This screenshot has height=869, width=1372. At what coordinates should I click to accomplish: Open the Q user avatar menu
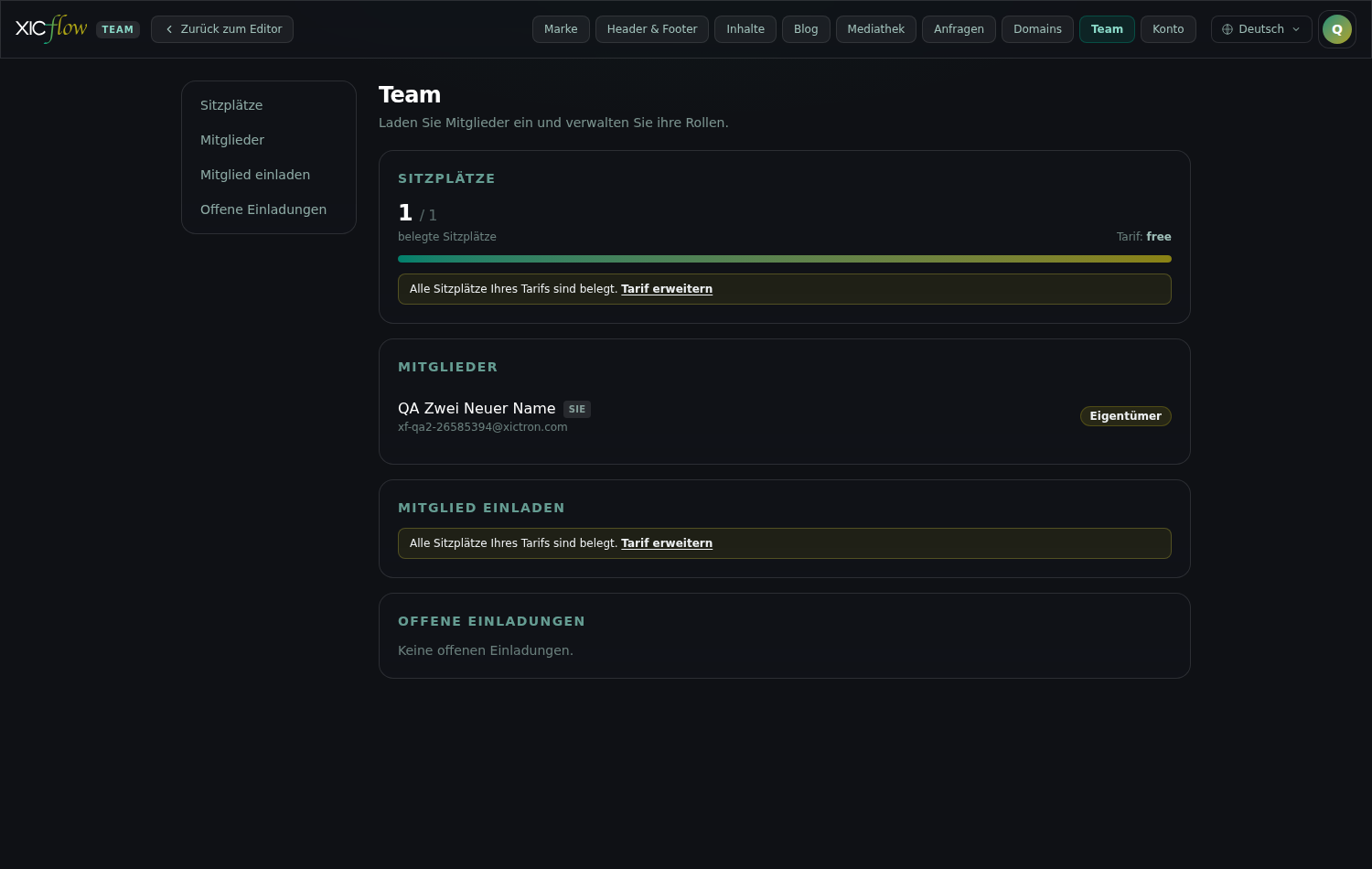[1337, 29]
